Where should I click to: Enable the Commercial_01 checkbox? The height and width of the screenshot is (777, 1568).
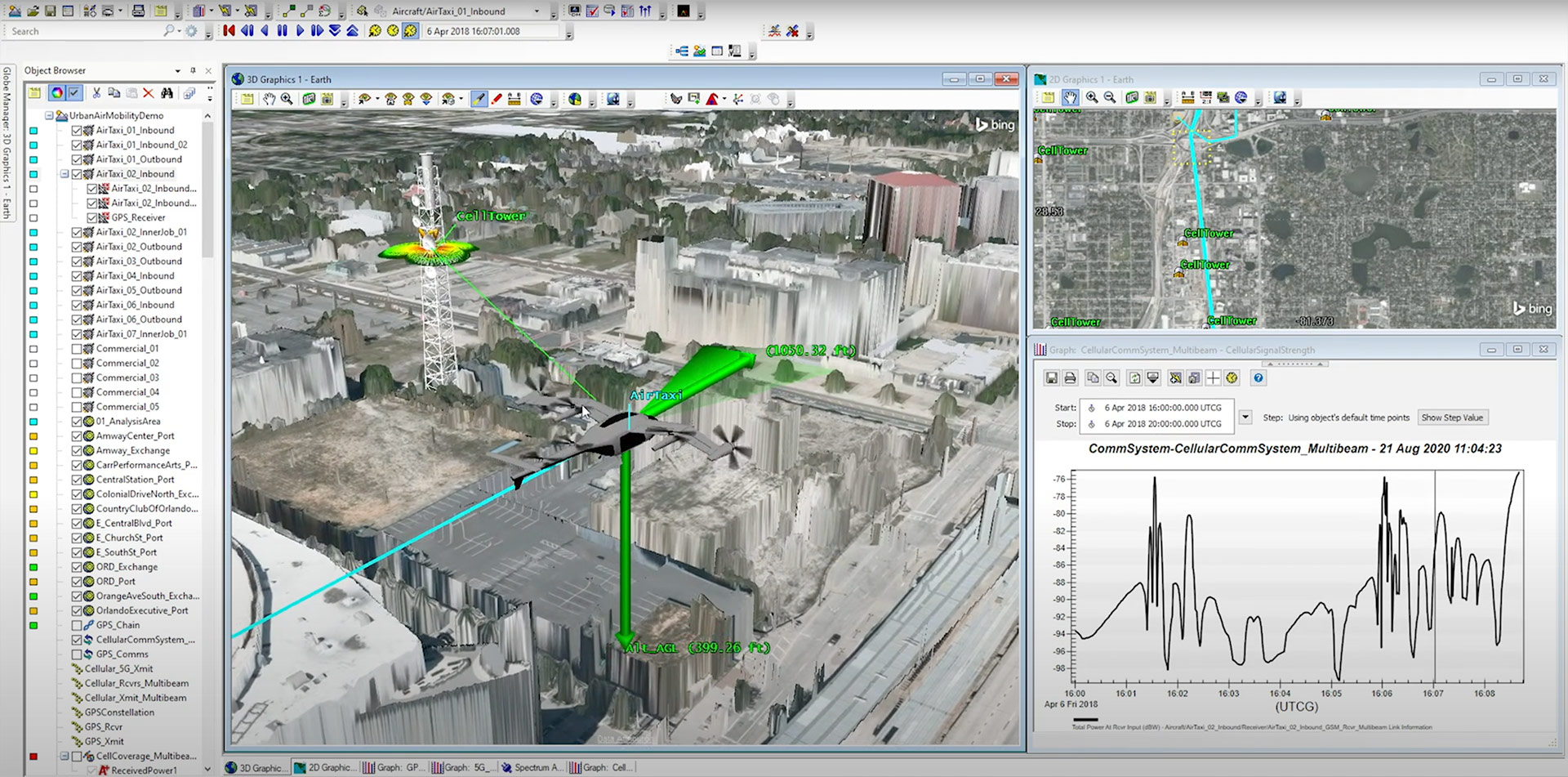point(77,349)
